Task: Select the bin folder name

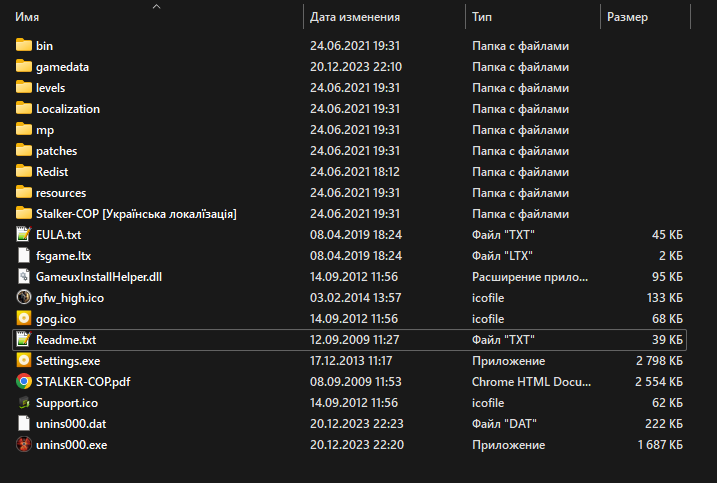Action: 44,45
